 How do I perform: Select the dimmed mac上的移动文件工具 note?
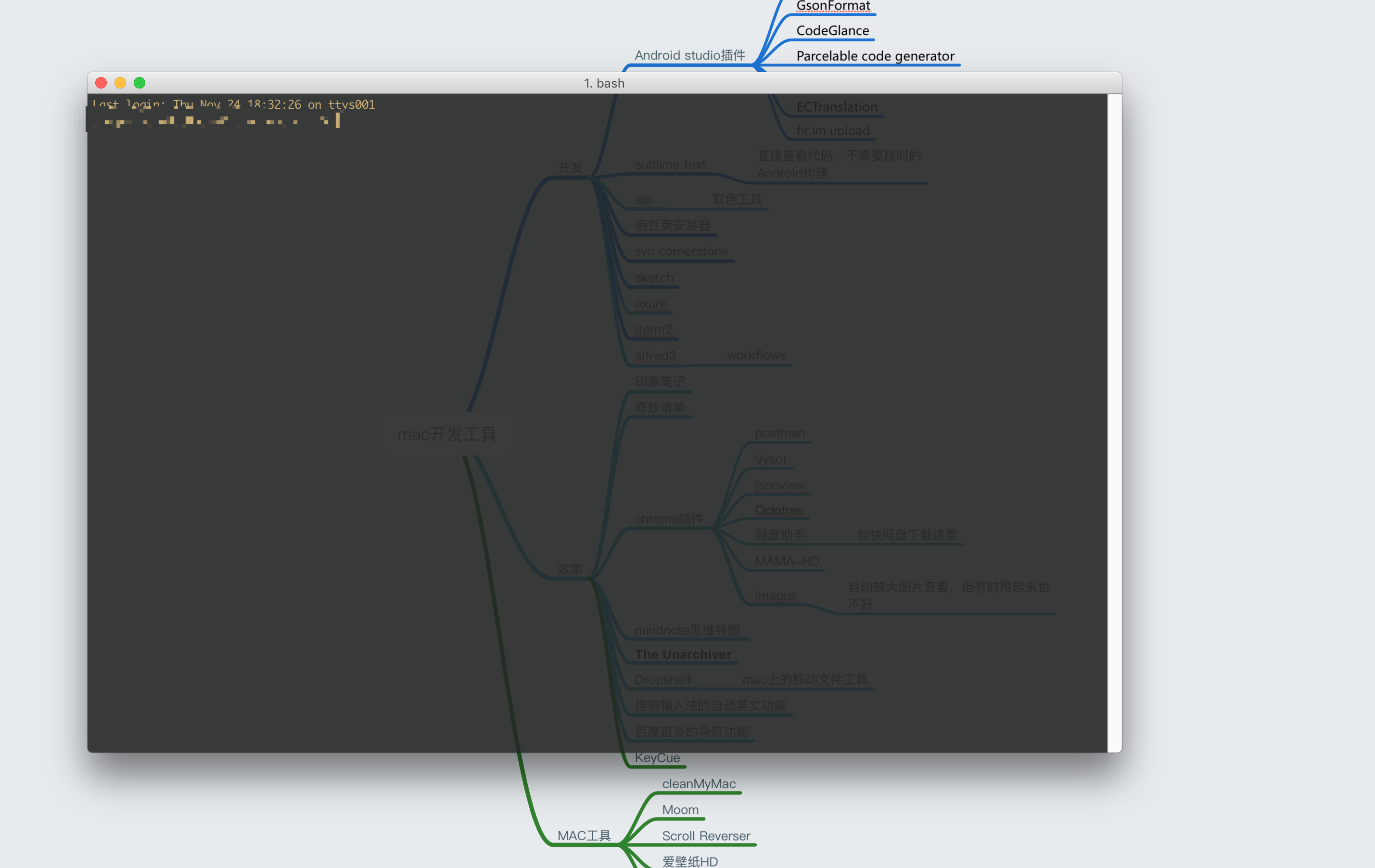coord(804,679)
